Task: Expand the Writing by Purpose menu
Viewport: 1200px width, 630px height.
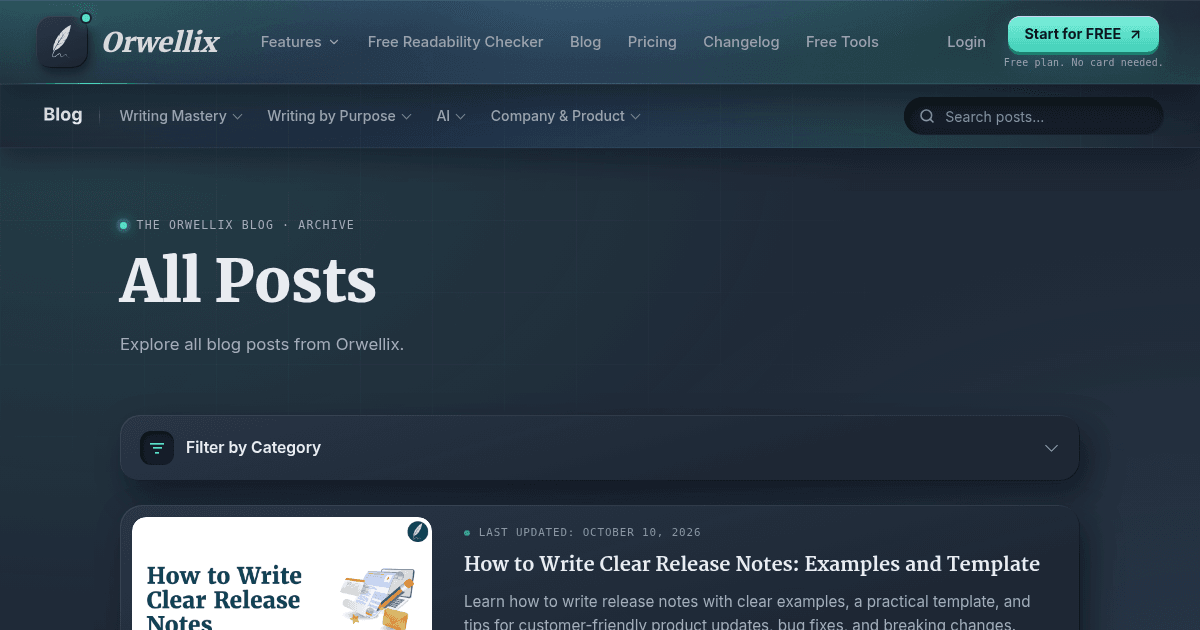Action: tap(339, 116)
